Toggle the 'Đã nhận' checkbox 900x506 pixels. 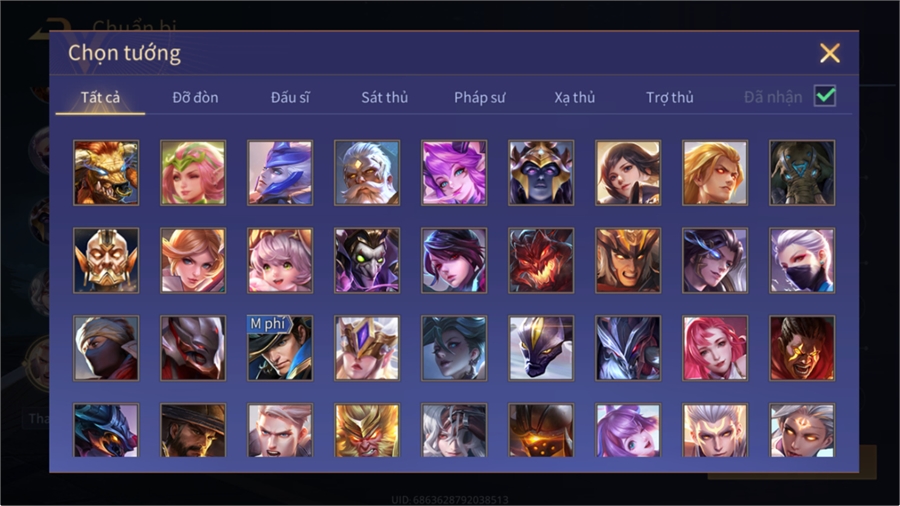pyautogui.click(x=825, y=96)
